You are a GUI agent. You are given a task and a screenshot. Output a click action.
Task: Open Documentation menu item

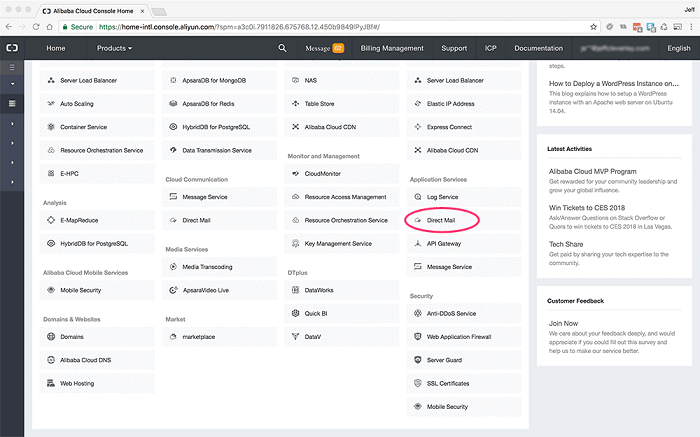[x=538, y=48]
